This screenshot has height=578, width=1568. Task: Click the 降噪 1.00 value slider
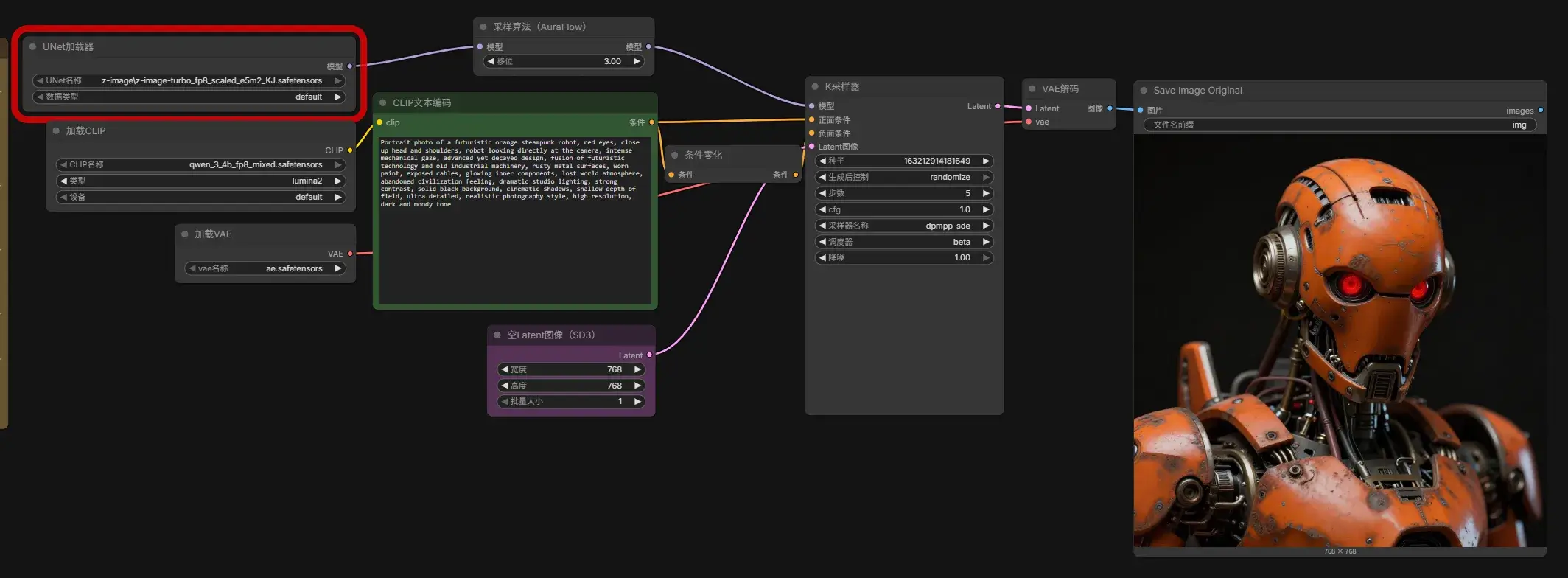[x=904, y=257]
